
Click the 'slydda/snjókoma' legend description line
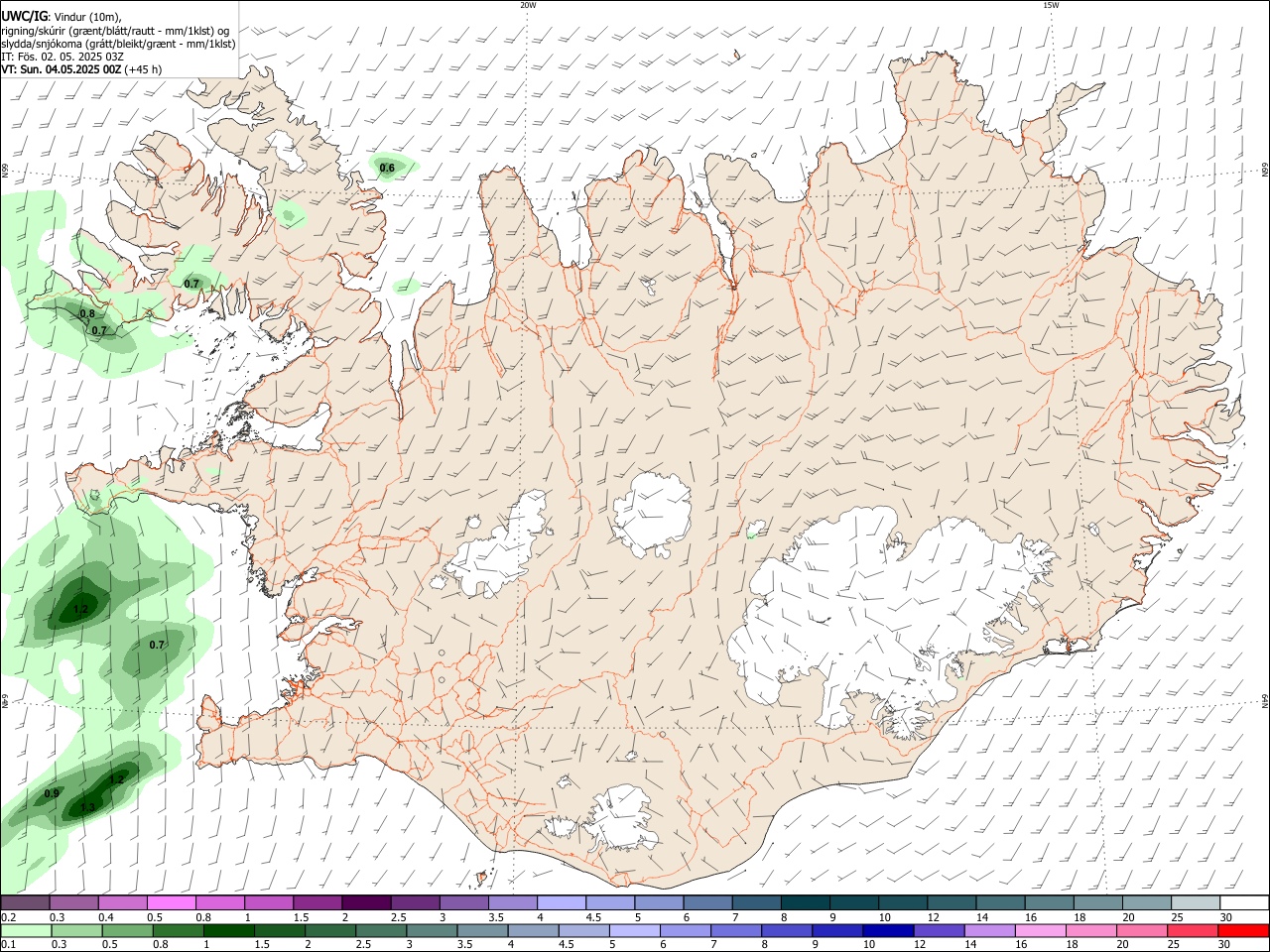pos(118,44)
